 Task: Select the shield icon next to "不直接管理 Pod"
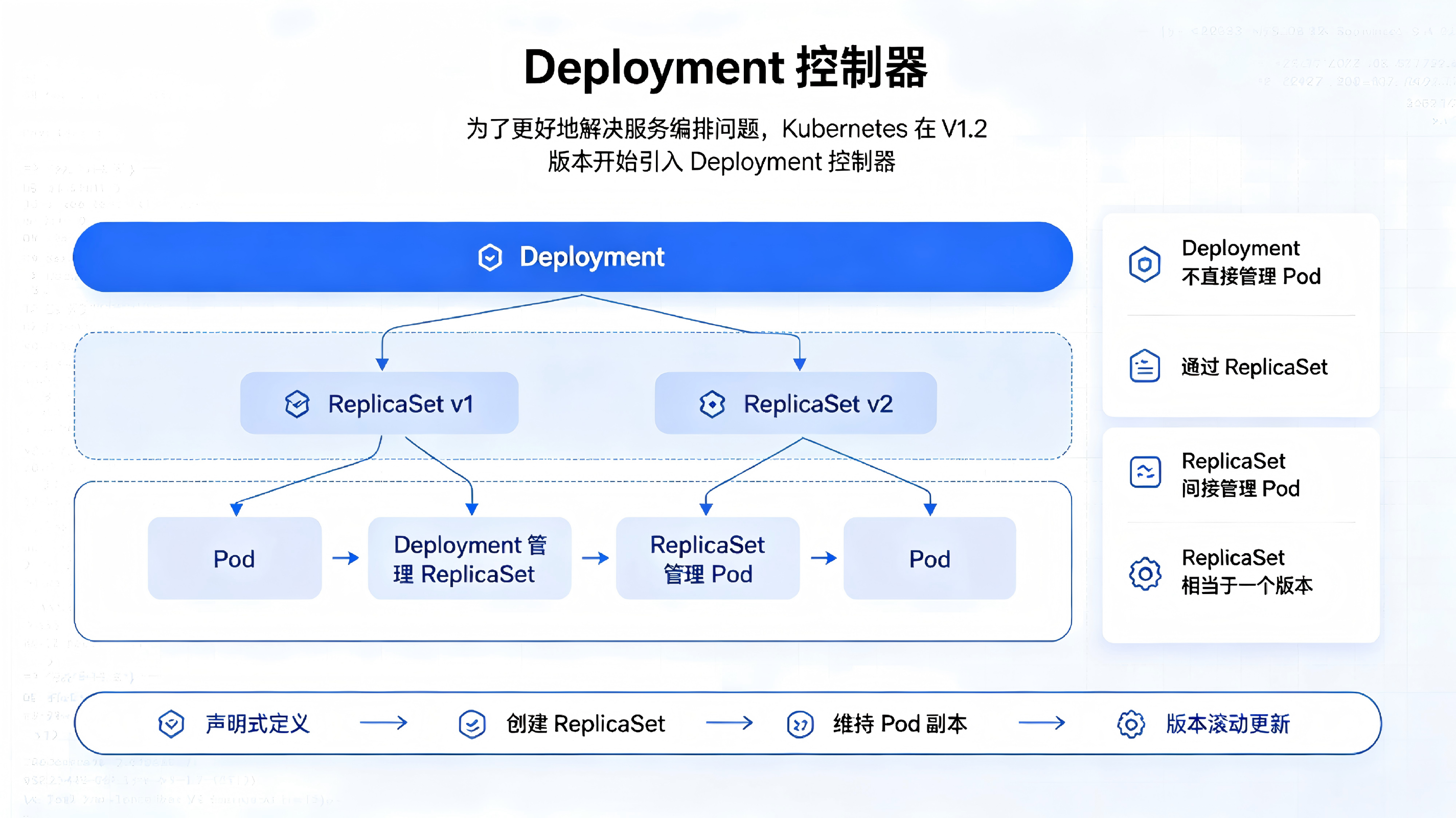coord(1145,264)
